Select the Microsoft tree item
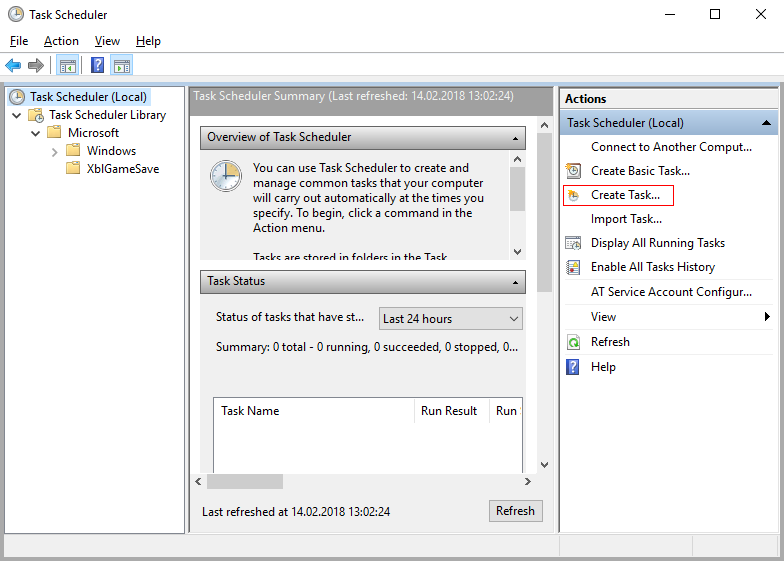This screenshot has width=784, height=561. click(x=94, y=133)
